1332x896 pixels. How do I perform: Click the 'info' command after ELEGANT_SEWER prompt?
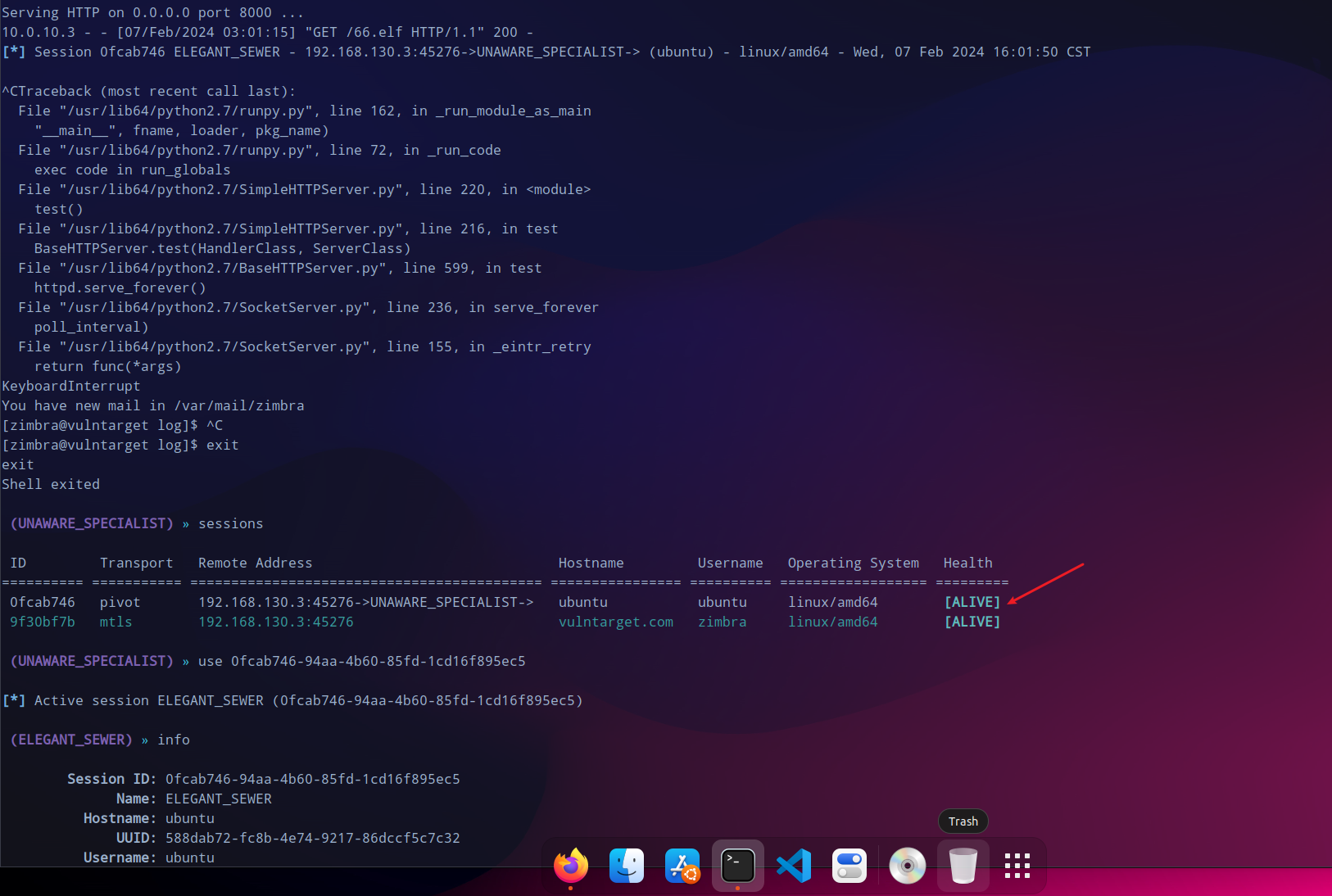[x=174, y=740]
